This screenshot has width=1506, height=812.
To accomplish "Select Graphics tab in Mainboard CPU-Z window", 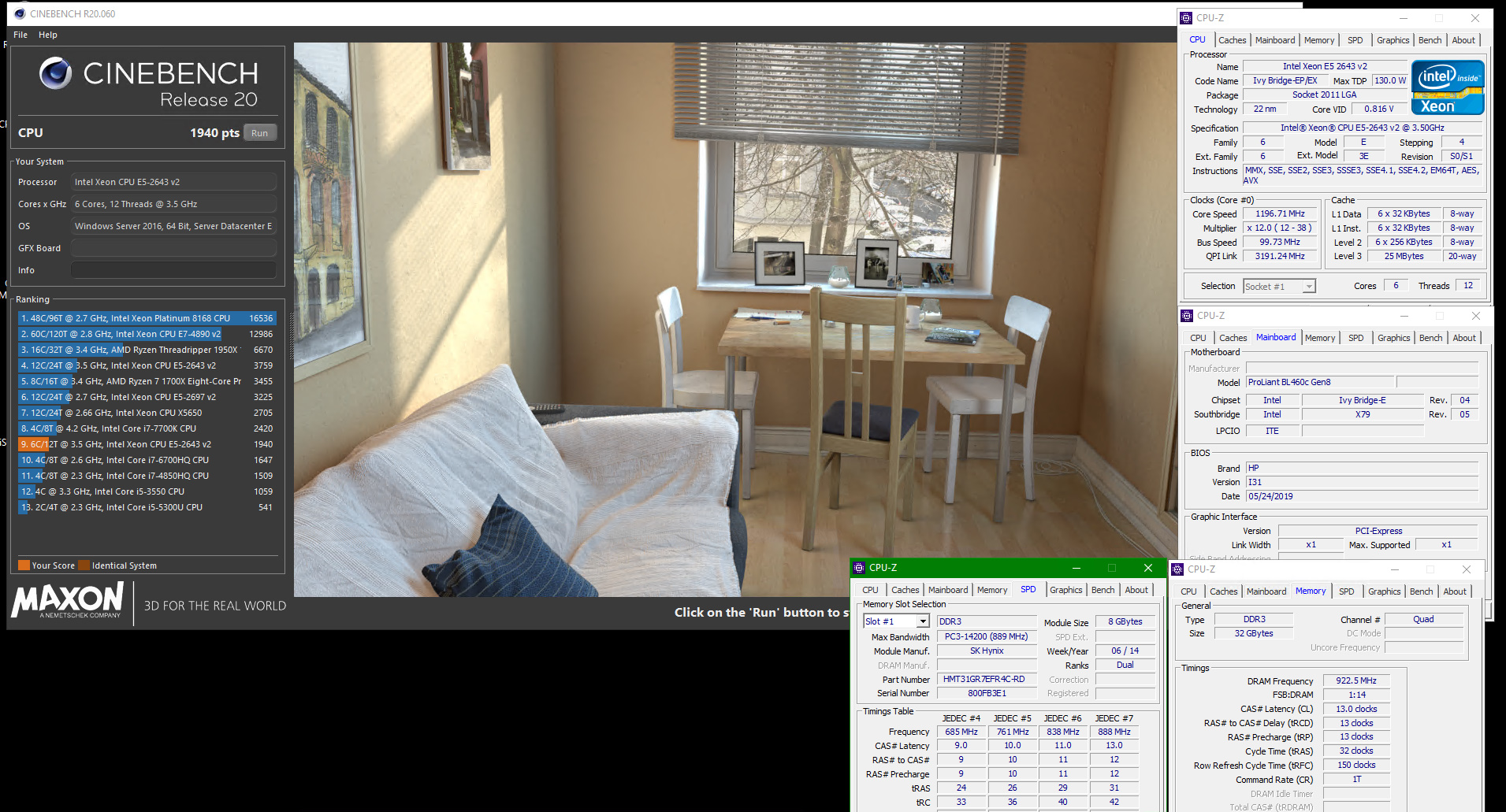I will pos(1394,338).
